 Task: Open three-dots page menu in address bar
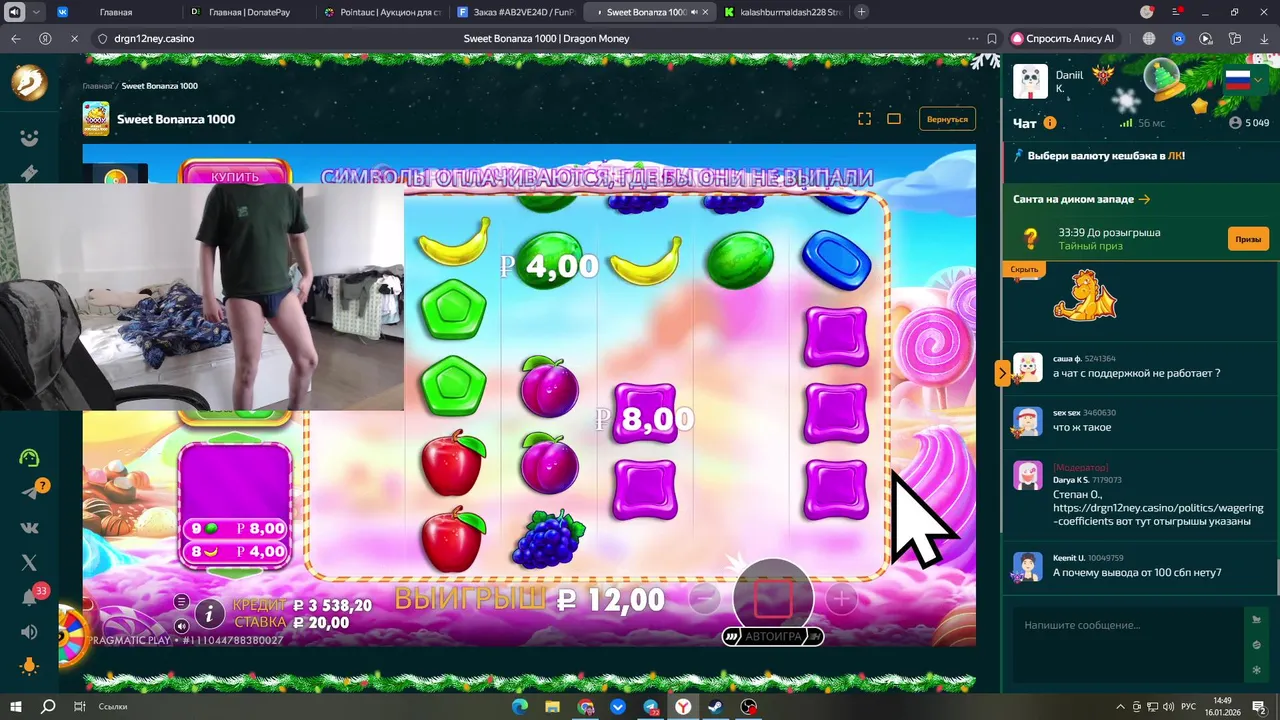point(973,38)
